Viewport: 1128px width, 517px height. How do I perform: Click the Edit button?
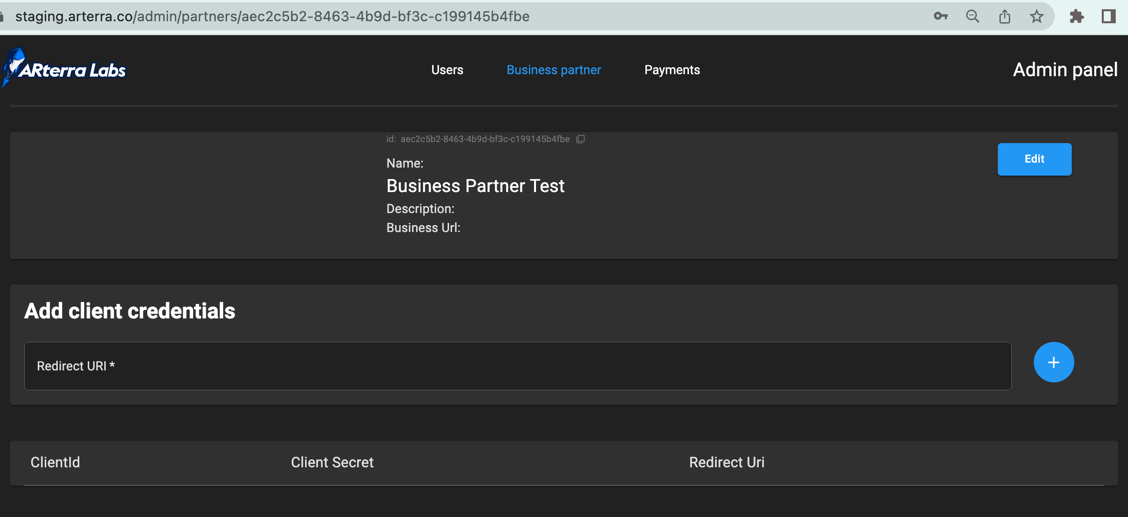[1034, 159]
